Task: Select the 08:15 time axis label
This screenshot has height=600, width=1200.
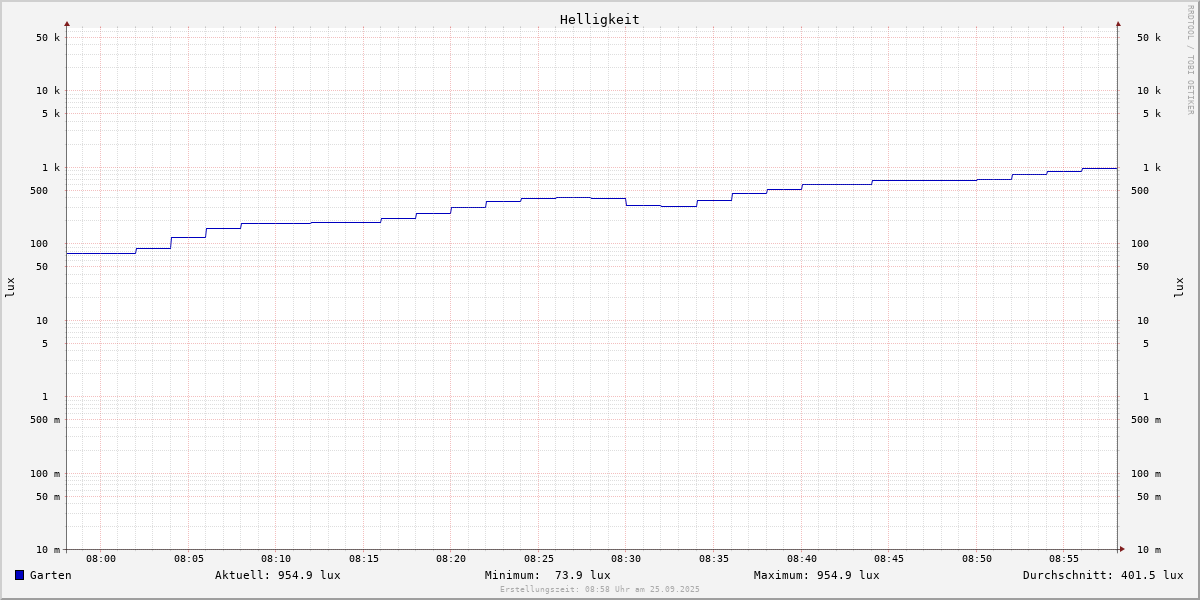Action: 364,559
